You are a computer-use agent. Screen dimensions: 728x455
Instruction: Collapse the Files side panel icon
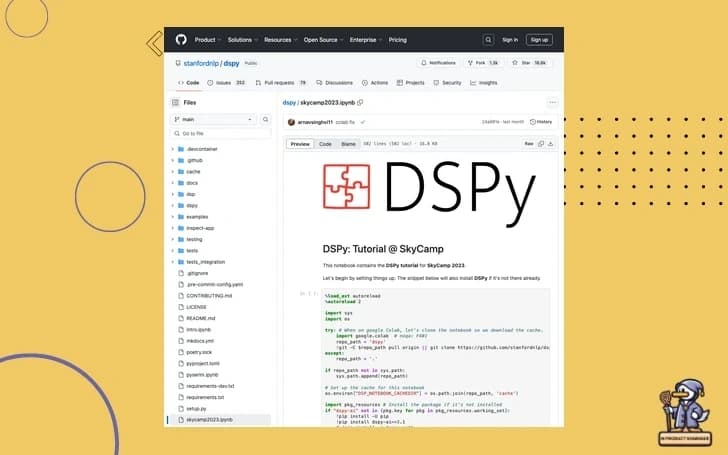point(175,102)
